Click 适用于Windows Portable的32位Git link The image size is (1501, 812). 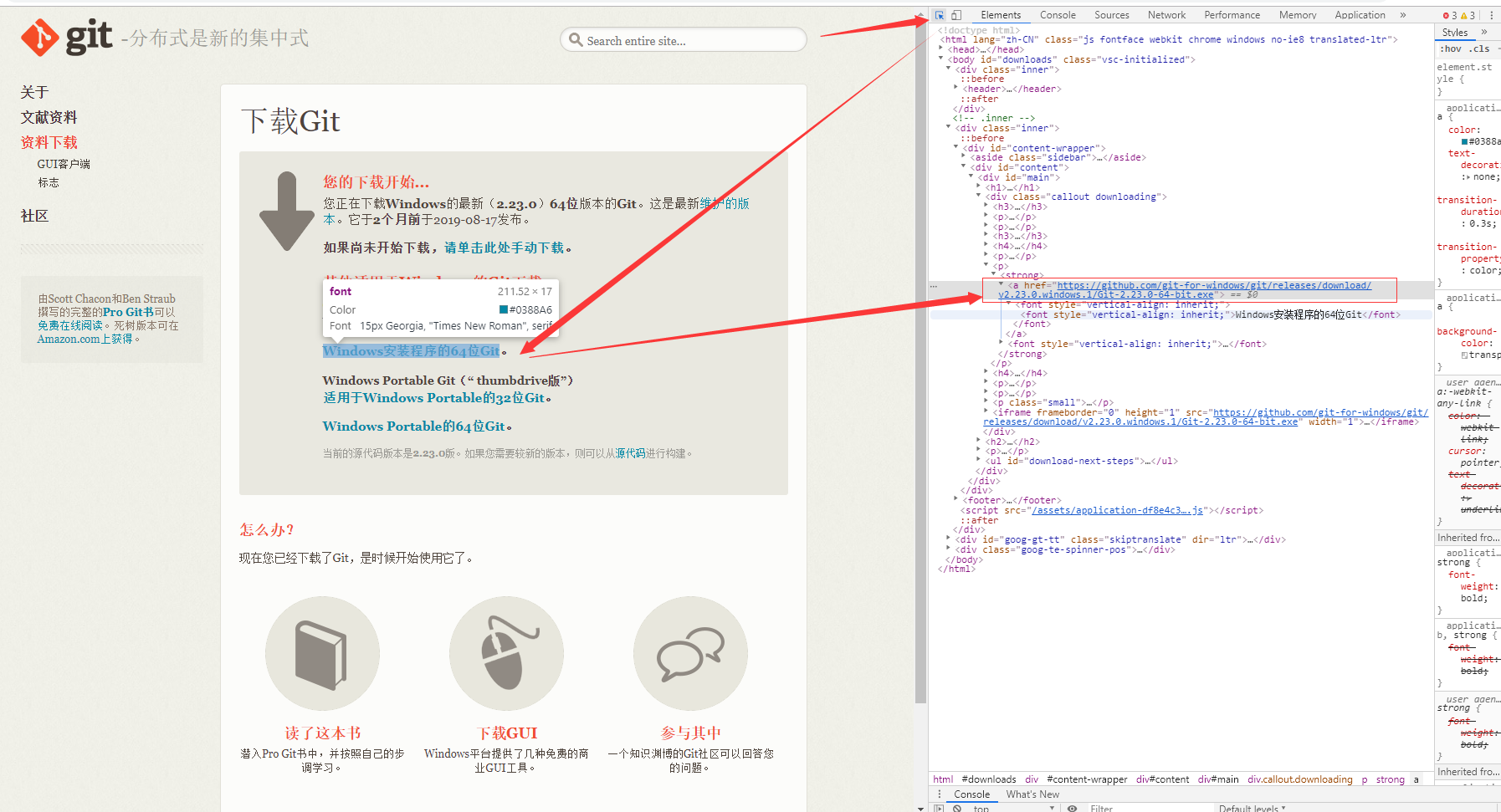(433, 398)
